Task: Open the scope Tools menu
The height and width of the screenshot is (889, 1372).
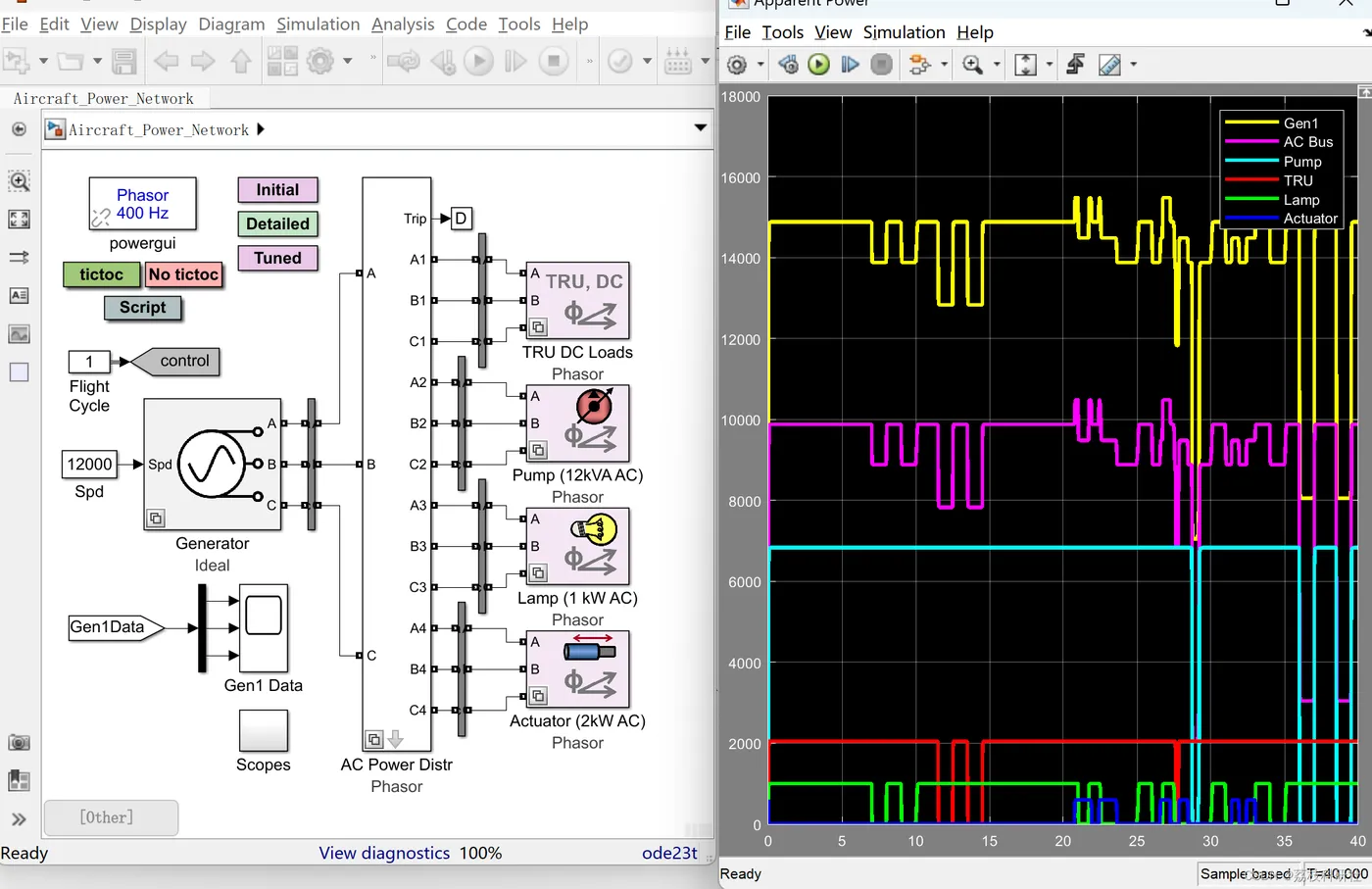Action: [783, 32]
